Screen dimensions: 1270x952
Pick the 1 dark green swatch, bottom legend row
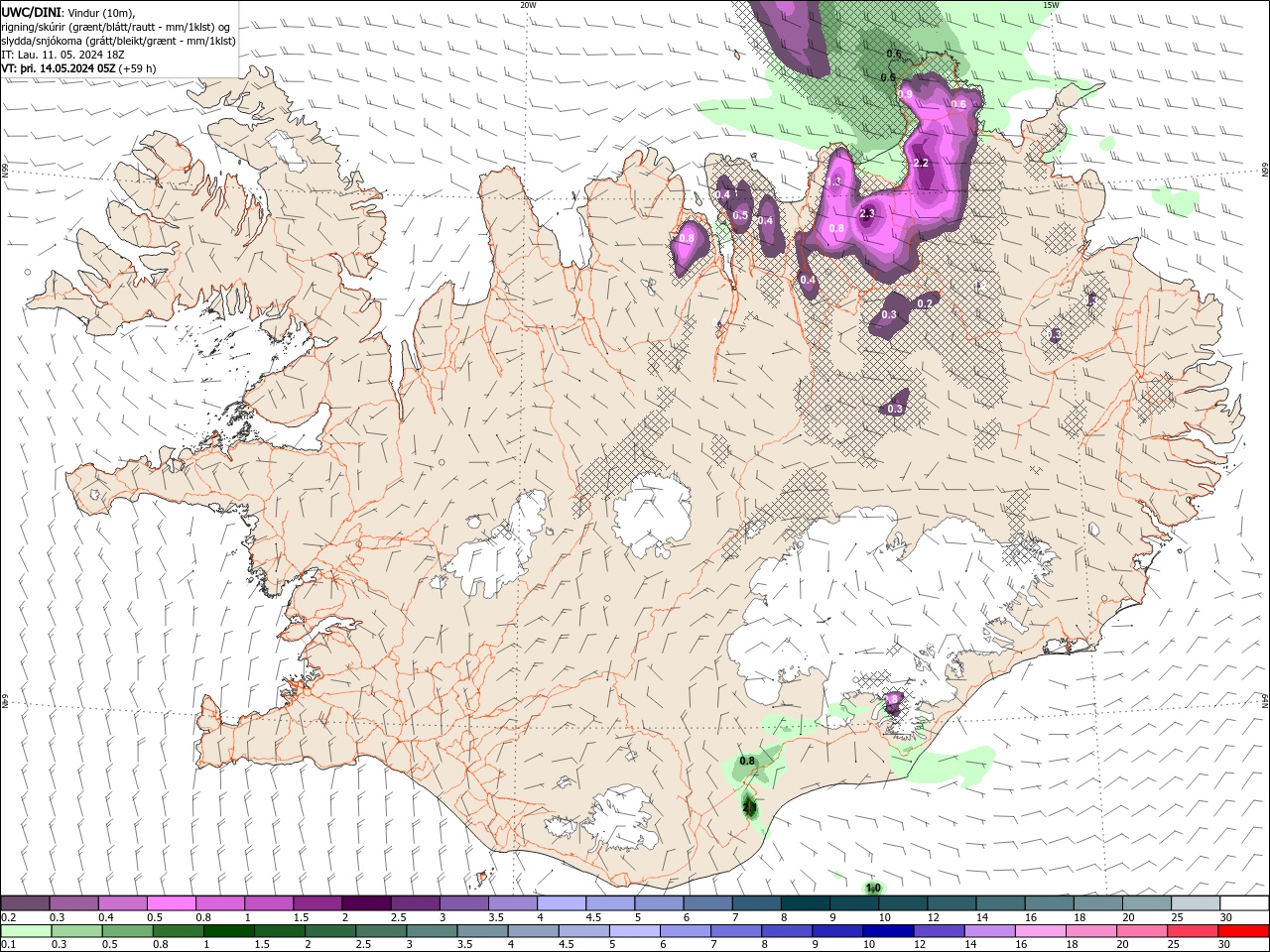coord(228,931)
